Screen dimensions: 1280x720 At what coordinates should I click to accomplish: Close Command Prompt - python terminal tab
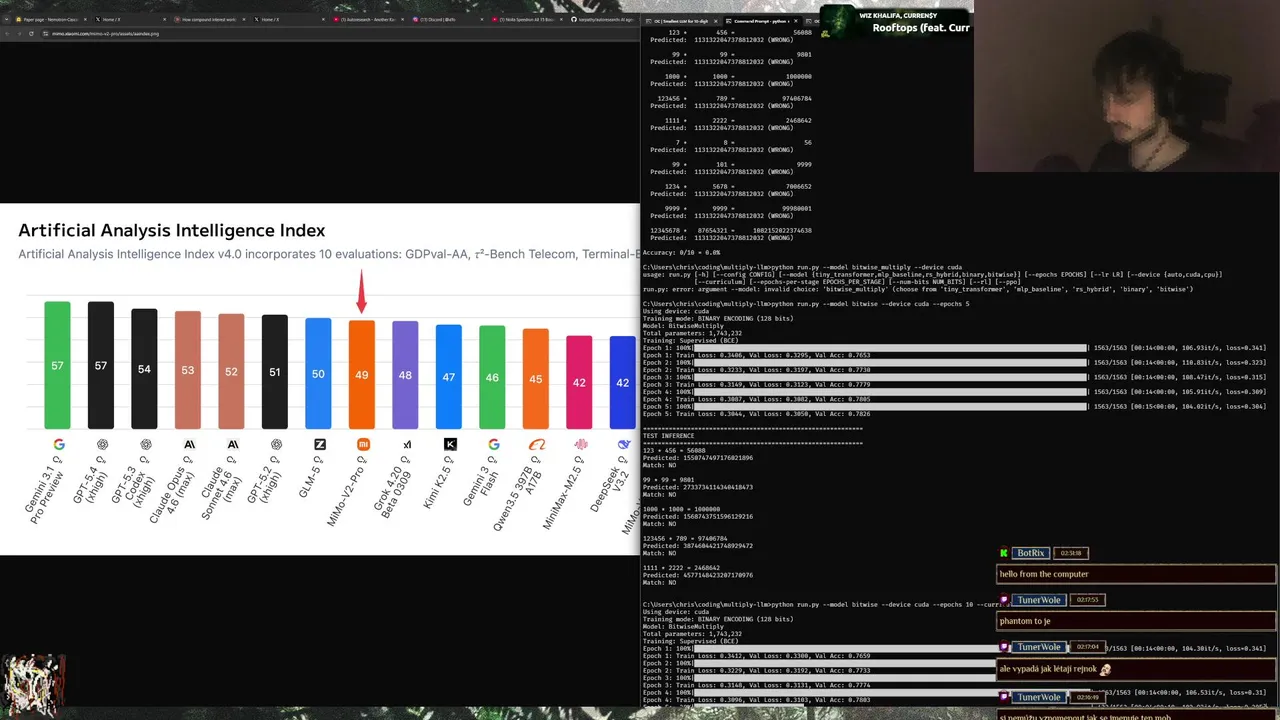[796, 21]
